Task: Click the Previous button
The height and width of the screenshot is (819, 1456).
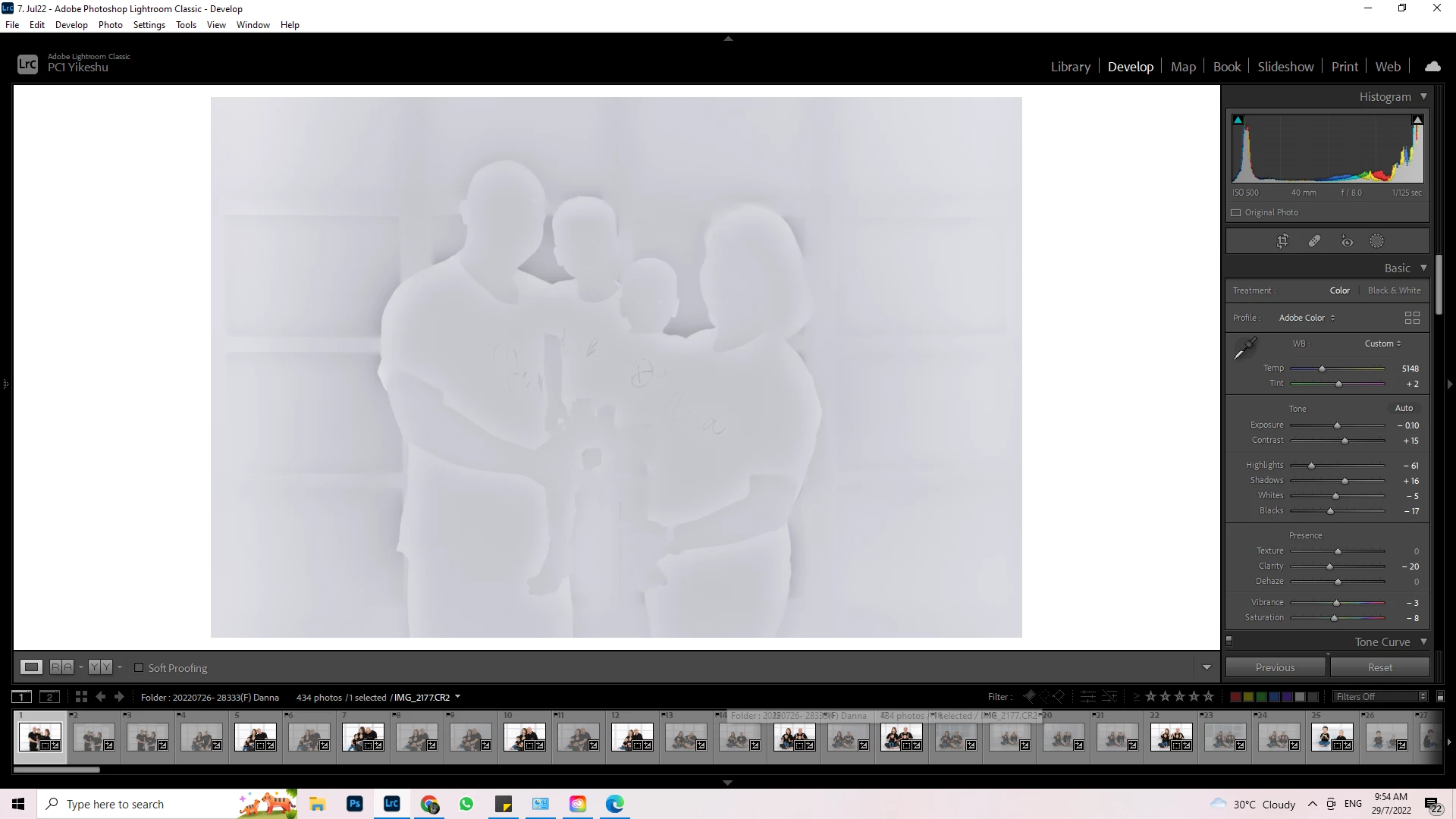Action: click(1275, 667)
